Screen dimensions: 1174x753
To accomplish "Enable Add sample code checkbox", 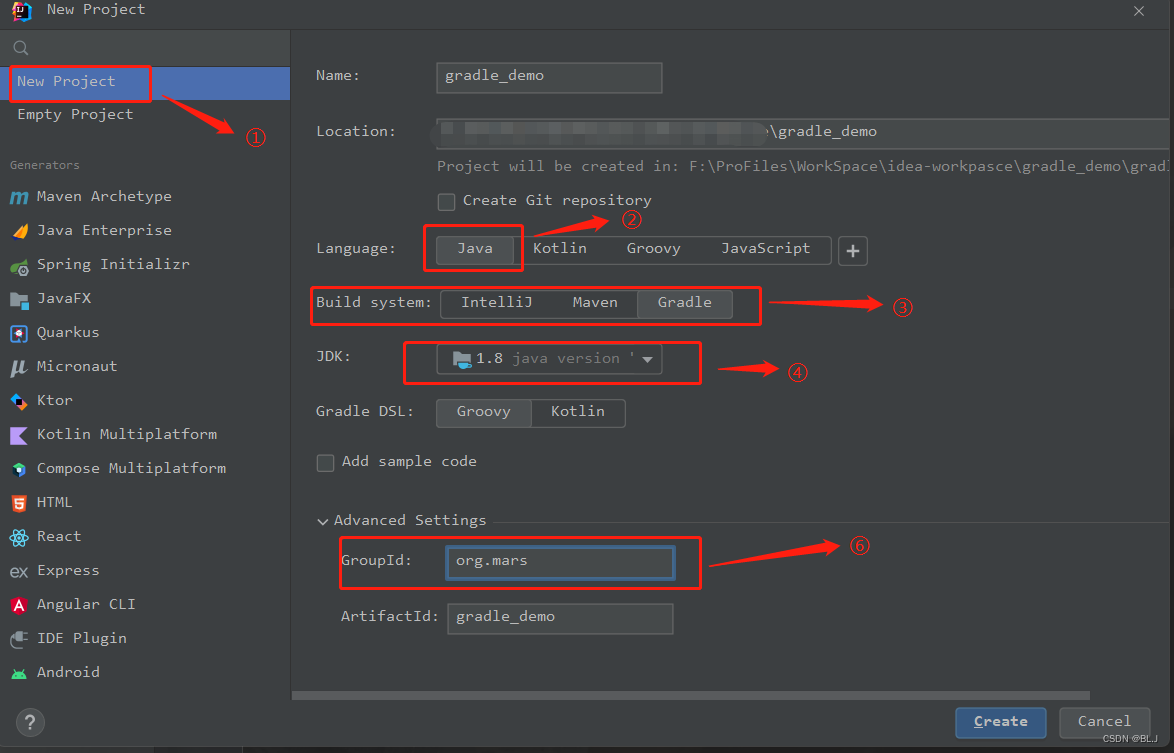I will click(x=325, y=463).
